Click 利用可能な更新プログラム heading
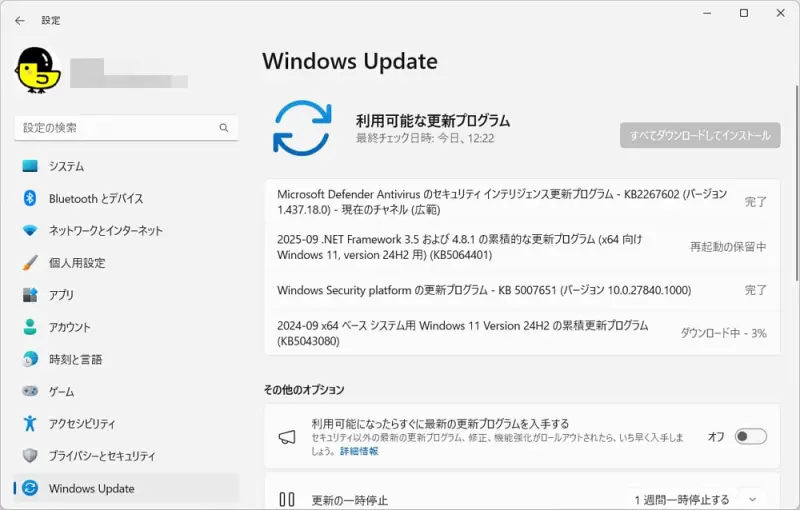Viewport: 800px width, 510px height. 433,120
